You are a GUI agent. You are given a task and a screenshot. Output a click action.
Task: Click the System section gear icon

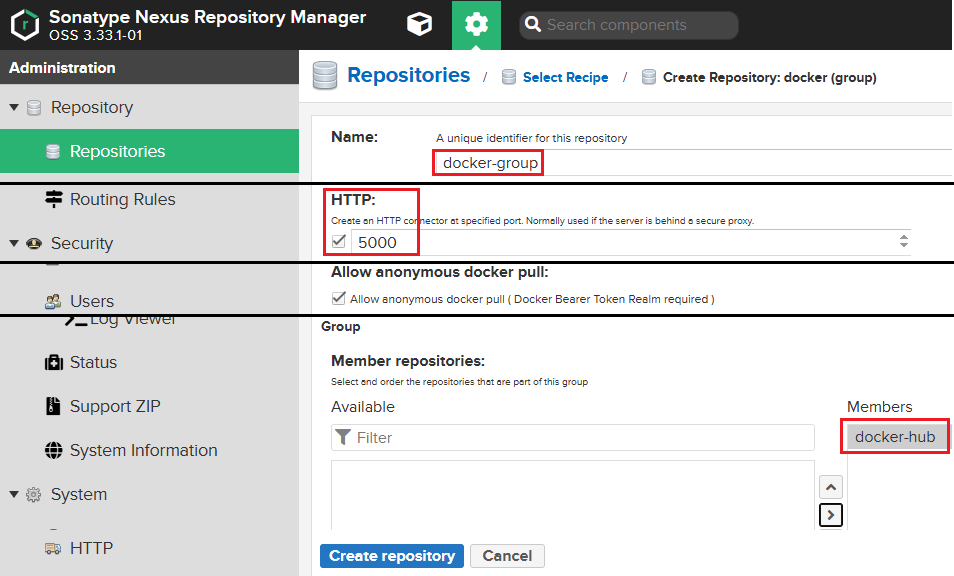pos(34,494)
